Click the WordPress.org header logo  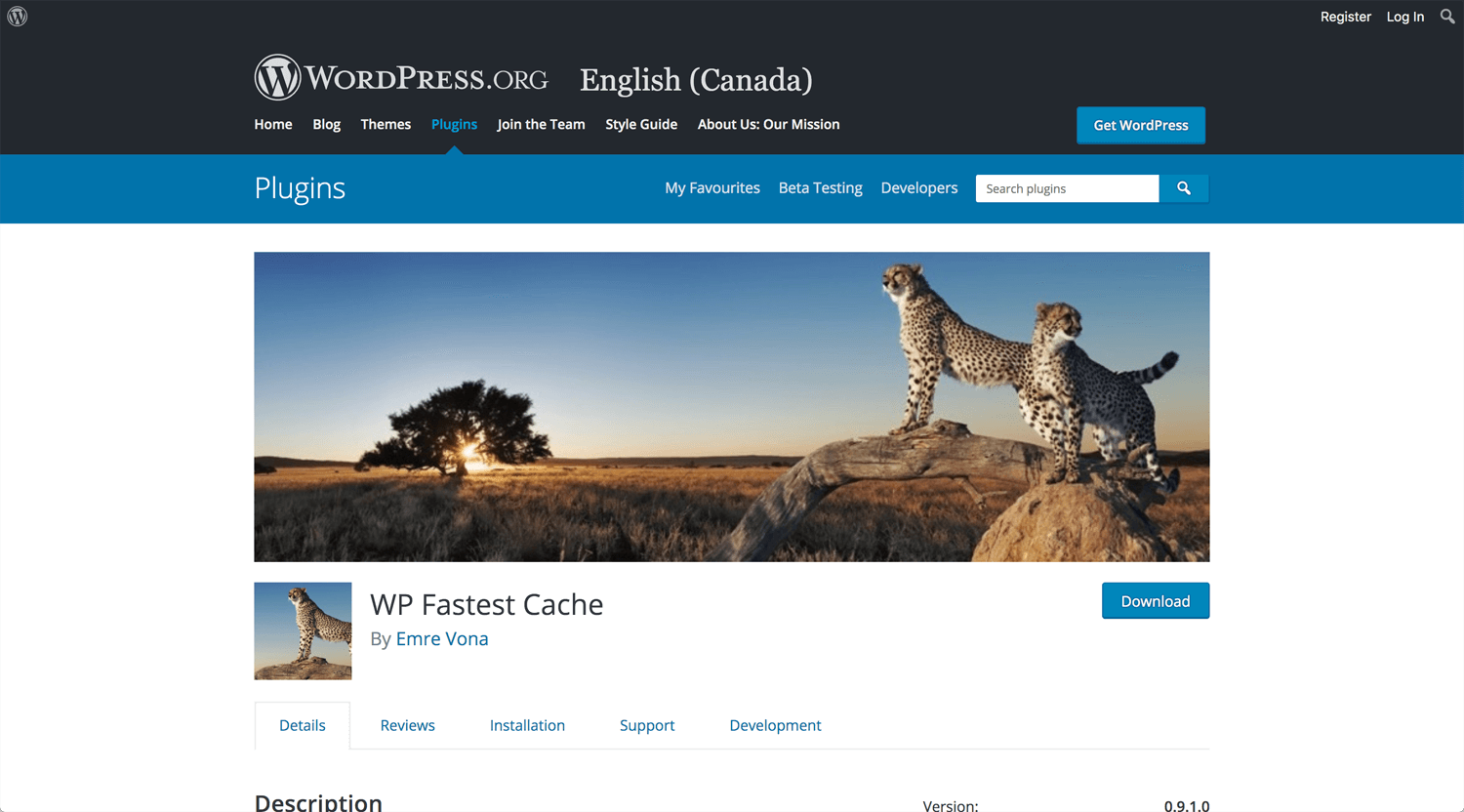click(401, 77)
